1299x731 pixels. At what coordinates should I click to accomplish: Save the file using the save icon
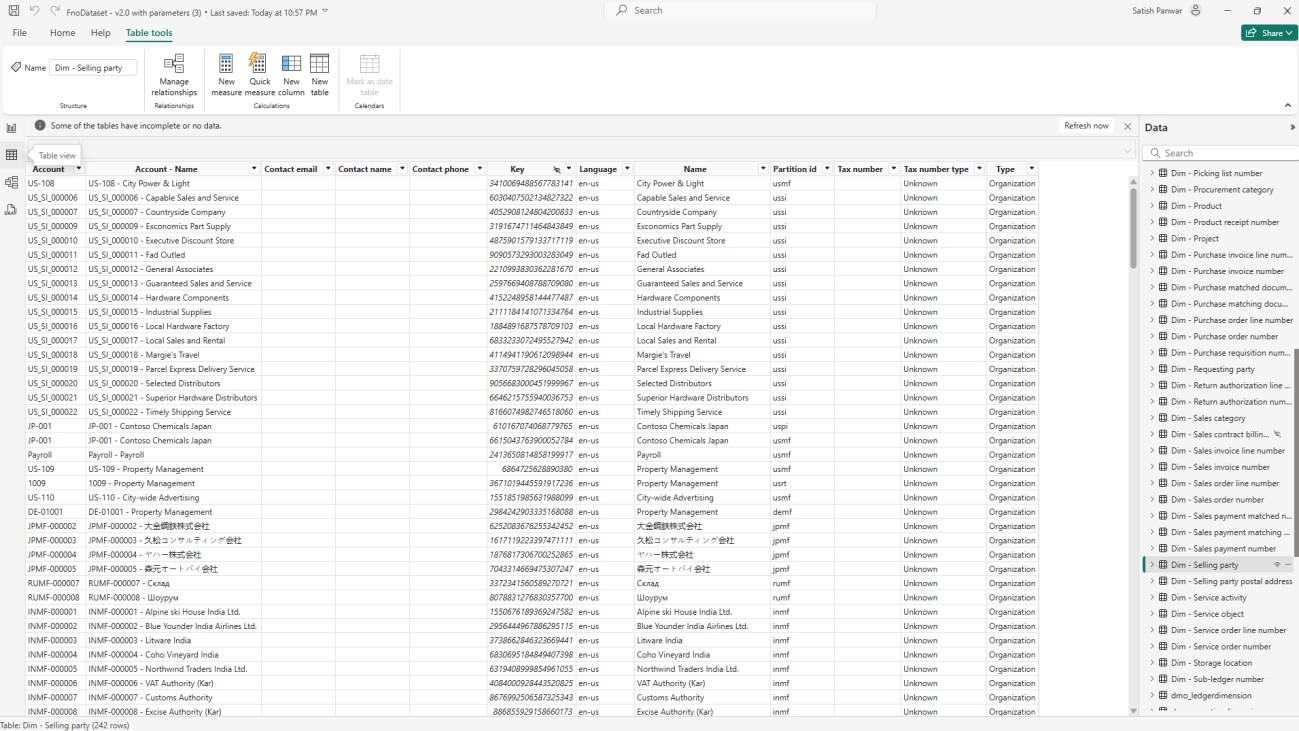coord(14,11)
